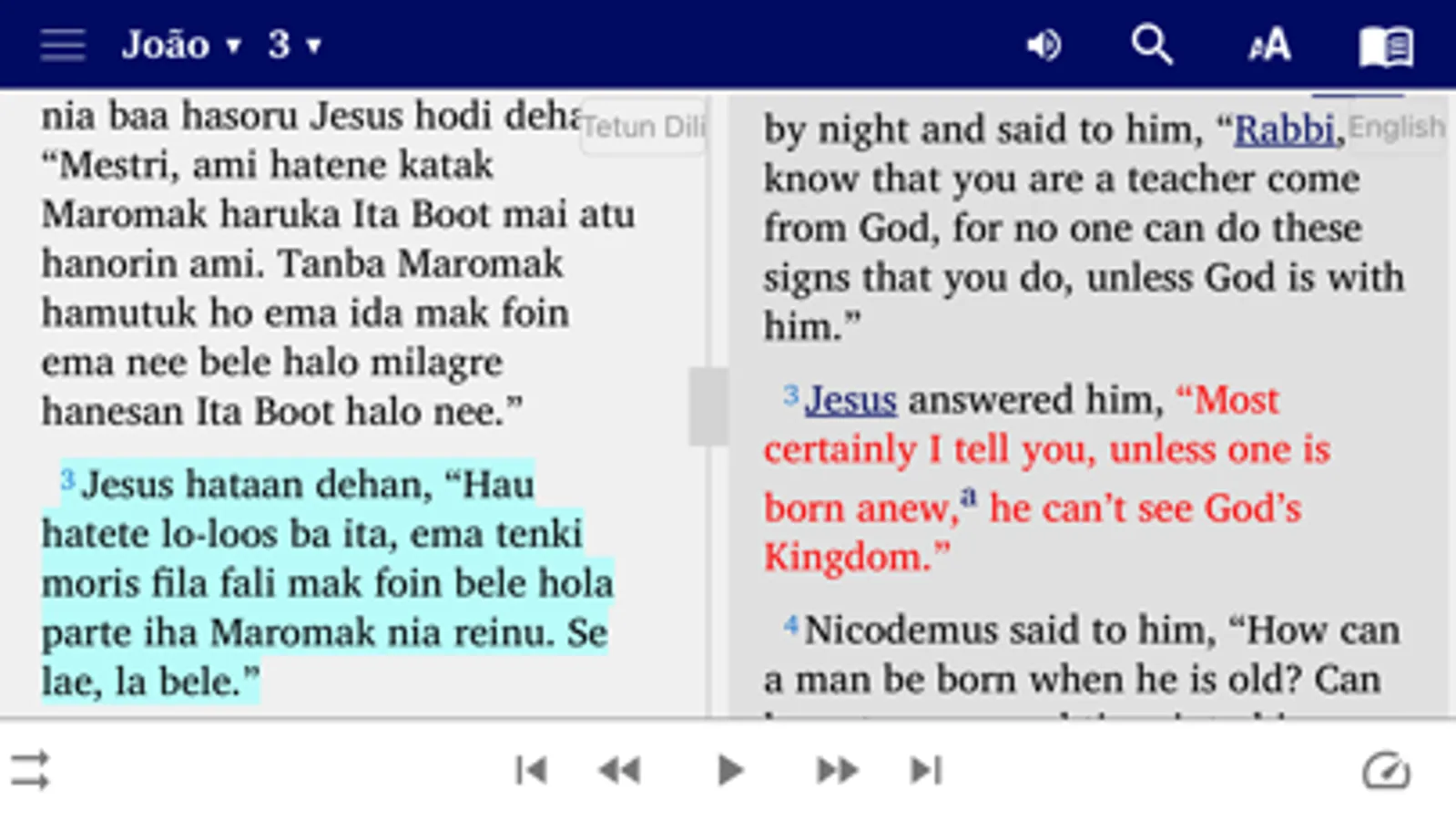This screenshot has height=820, width=1456.
Task: Skip to next track
Action: (926, 770)
